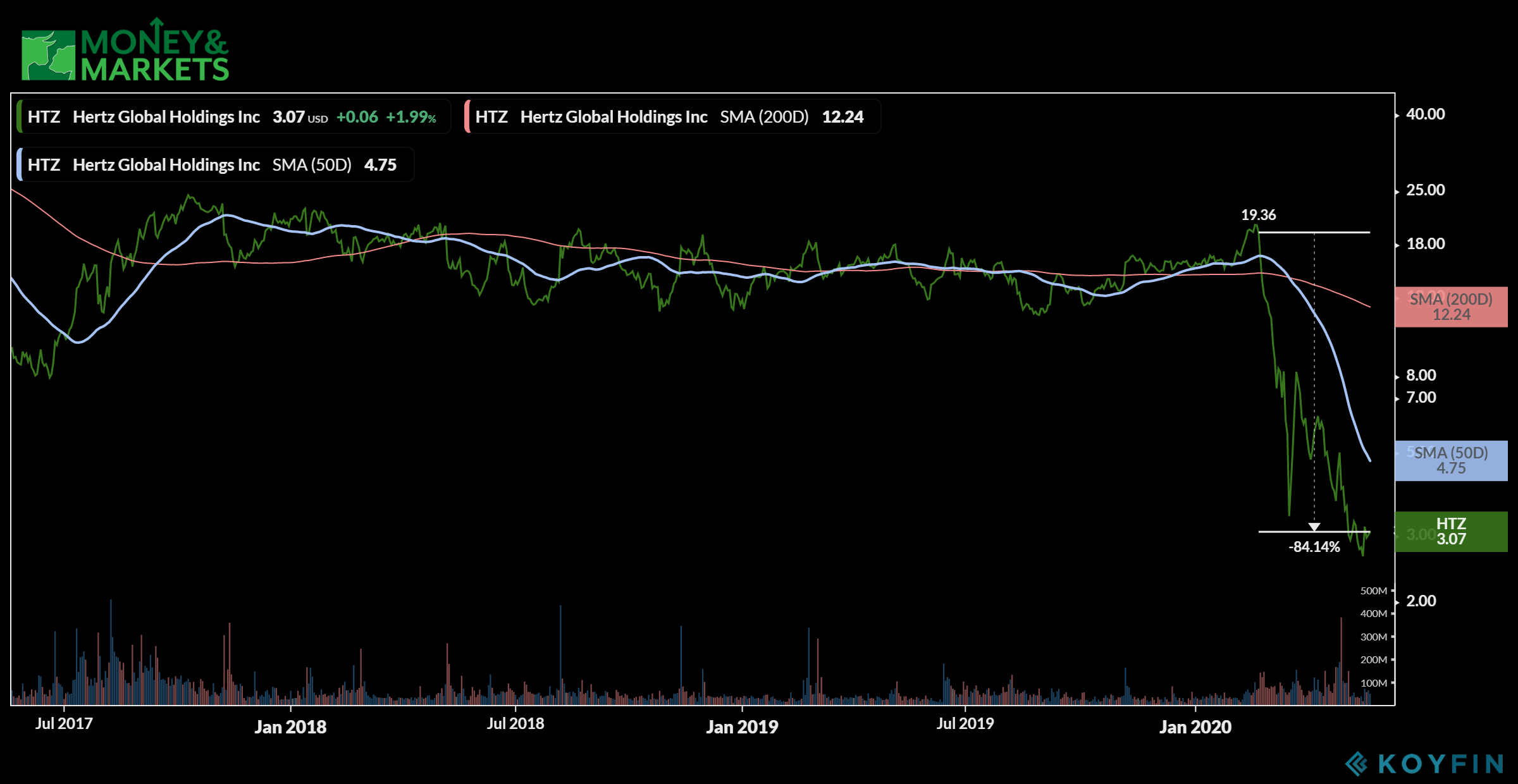Click the SMA (200D) 12.24 axis tag
This screenshot has height=784, width=1518.
[1451, 307]
